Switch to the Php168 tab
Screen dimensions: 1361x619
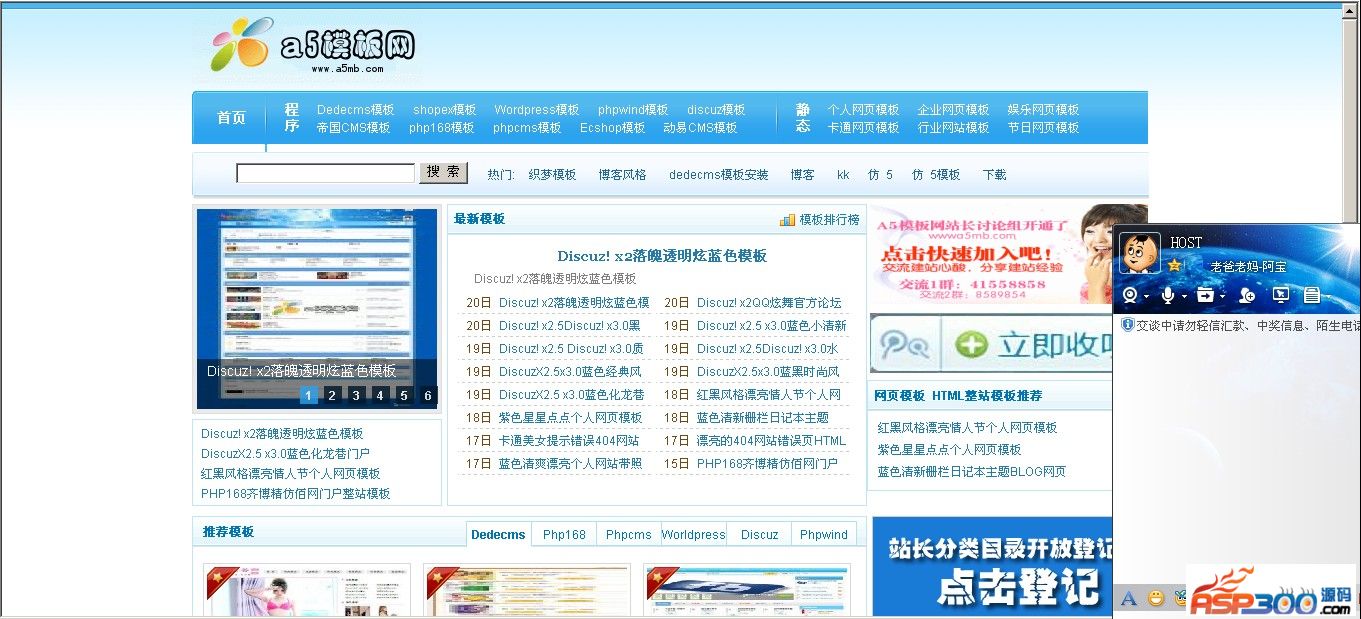click(x=564, y=535)
